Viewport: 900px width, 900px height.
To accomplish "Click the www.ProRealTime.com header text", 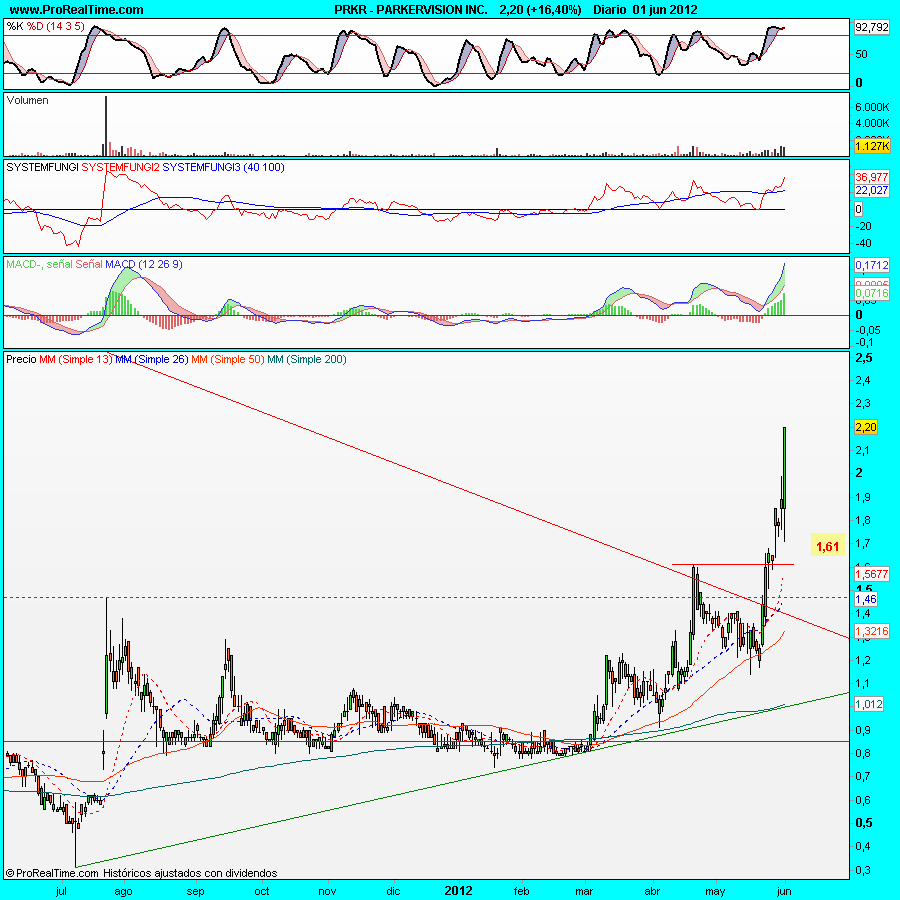I will [76, 10].
